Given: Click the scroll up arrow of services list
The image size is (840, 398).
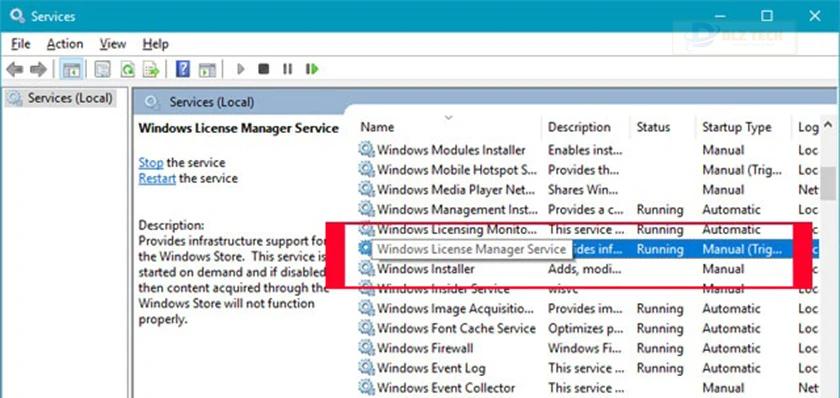Looking at the screenshot, I should pyautogui.click(x=828, y=125).
